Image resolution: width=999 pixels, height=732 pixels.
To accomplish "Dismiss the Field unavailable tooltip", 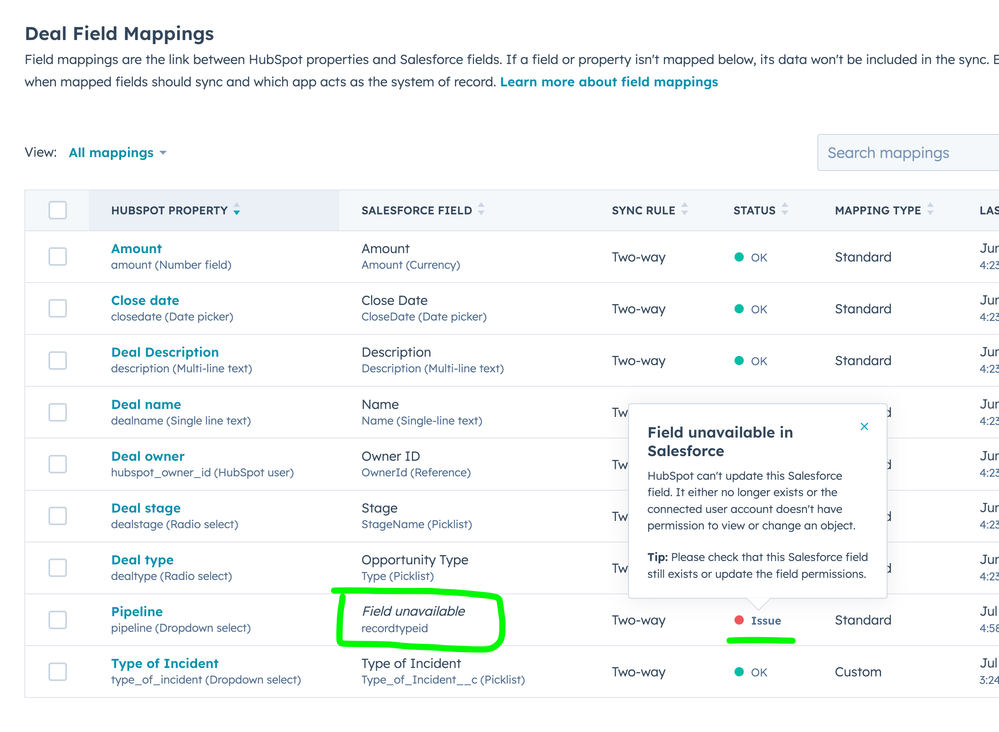I will 864,425.
